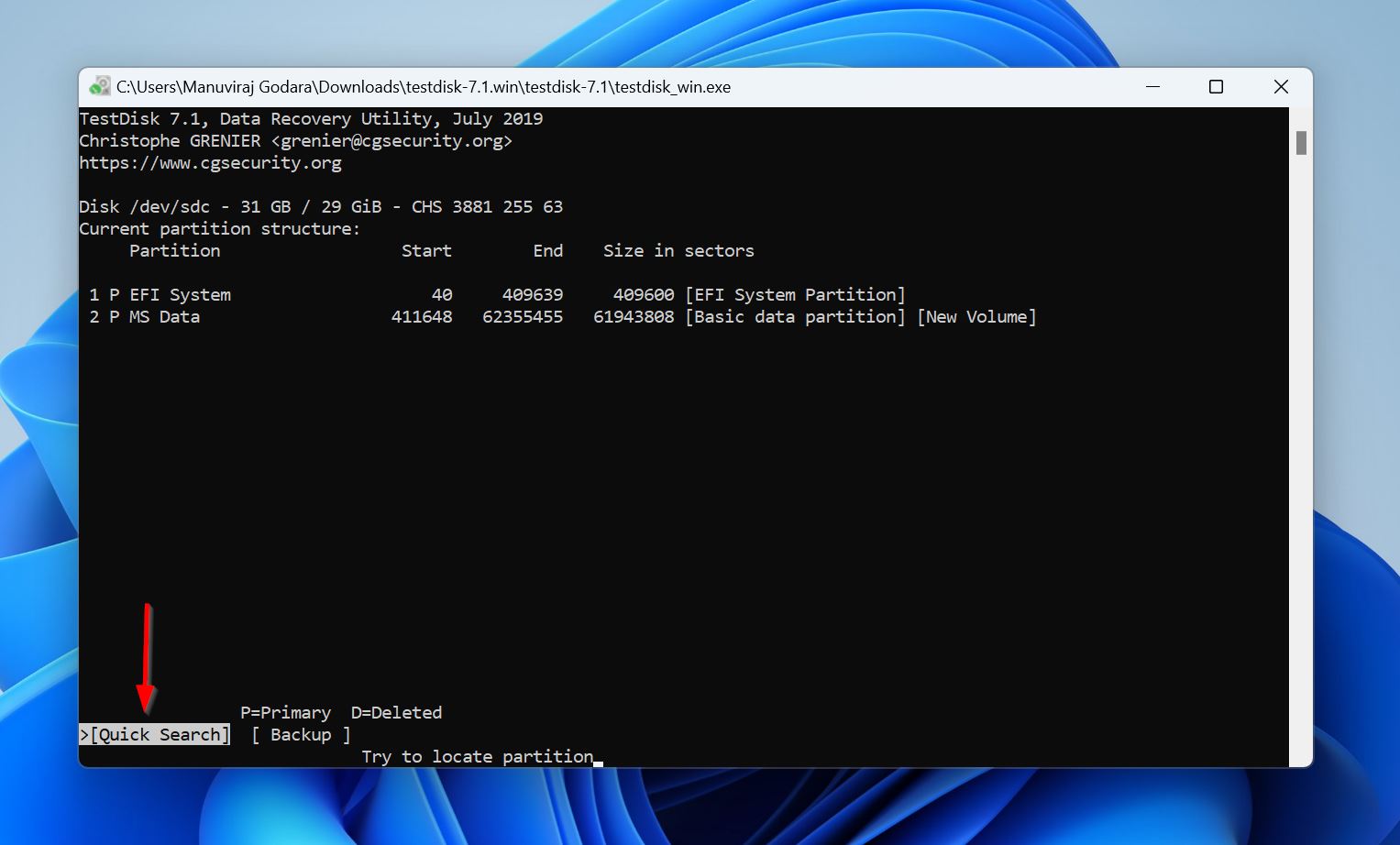Click the 'Partition' column header

tap(174, 250)
